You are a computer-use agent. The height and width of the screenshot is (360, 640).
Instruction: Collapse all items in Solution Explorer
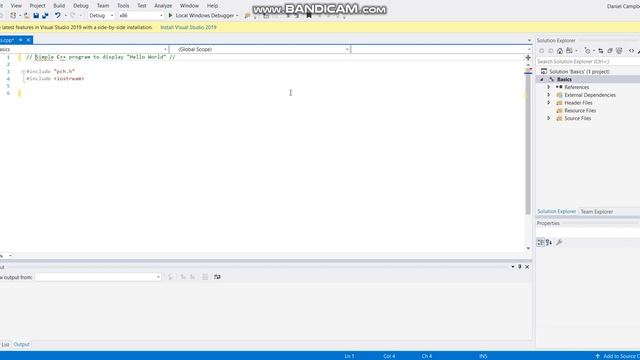click(x=610, y=51)
